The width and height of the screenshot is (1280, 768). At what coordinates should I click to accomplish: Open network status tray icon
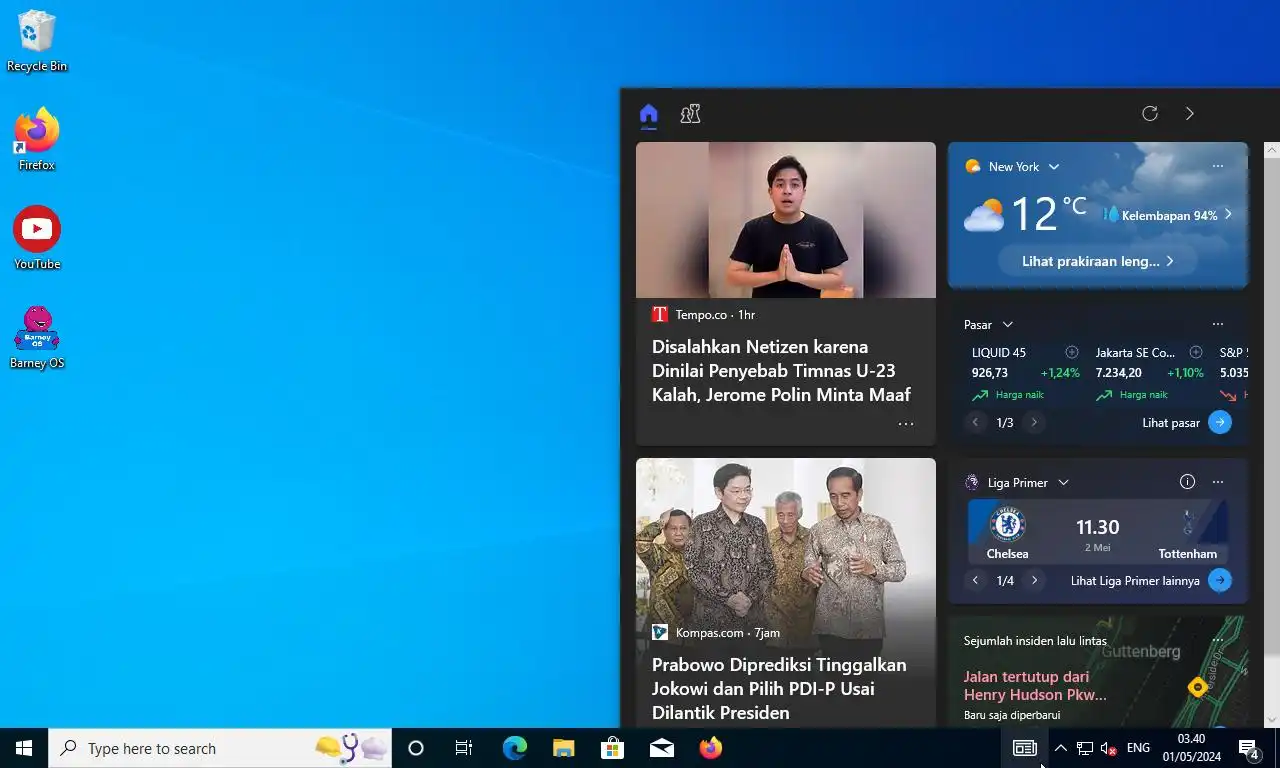[1085, 748]
